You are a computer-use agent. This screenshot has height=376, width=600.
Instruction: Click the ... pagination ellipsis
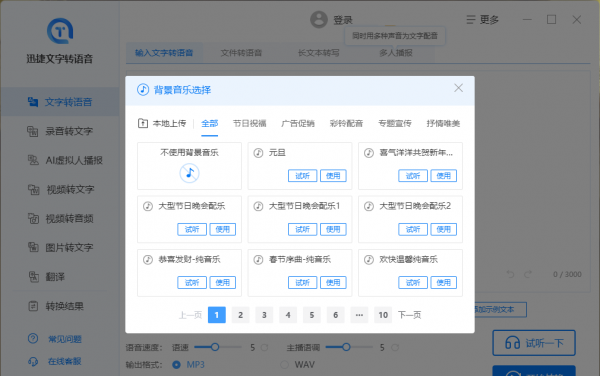[x=359, y=315]
